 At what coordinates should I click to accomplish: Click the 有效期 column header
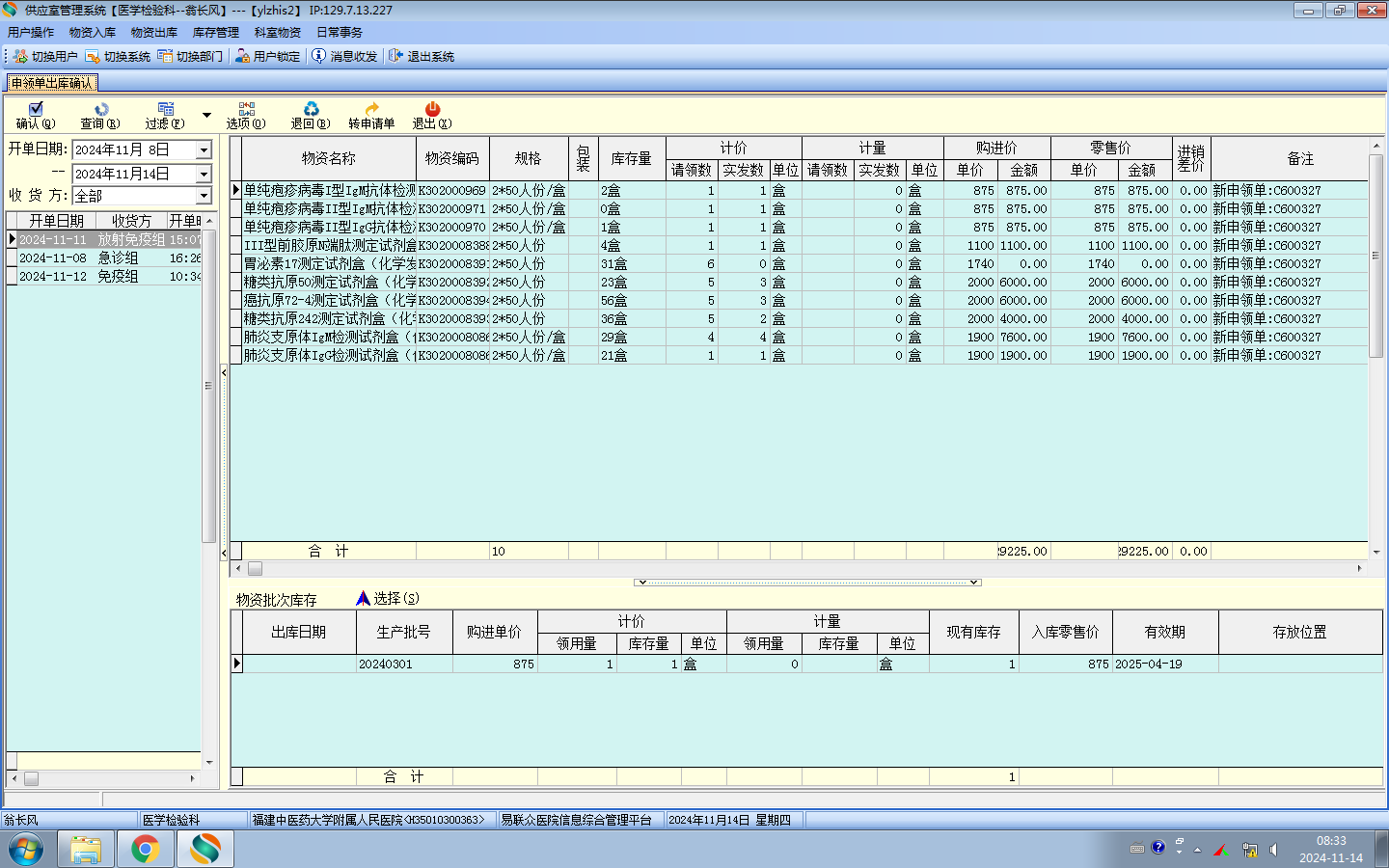[1165, 632]
